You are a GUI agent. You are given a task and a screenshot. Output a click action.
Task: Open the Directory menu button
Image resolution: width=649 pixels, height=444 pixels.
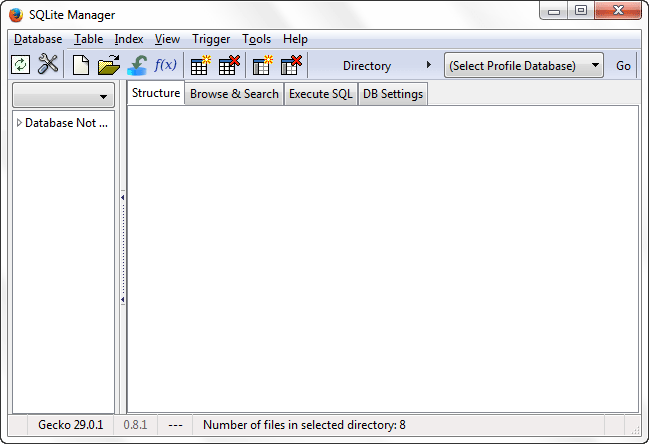[387, 65]
